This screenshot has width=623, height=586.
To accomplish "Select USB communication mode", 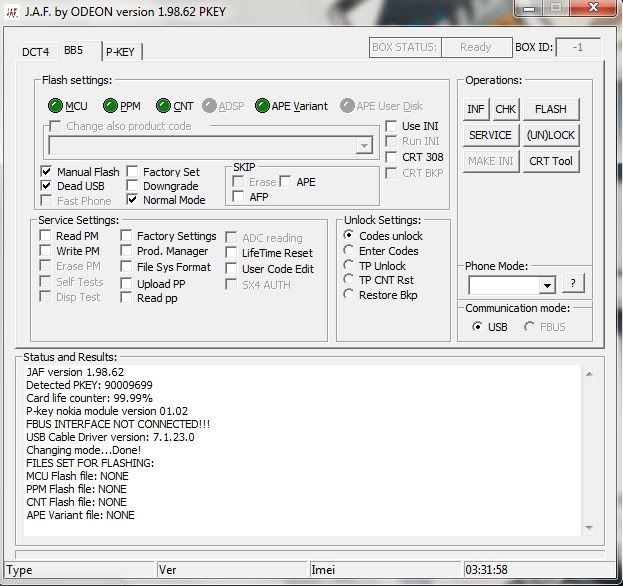I will (477, 327).
